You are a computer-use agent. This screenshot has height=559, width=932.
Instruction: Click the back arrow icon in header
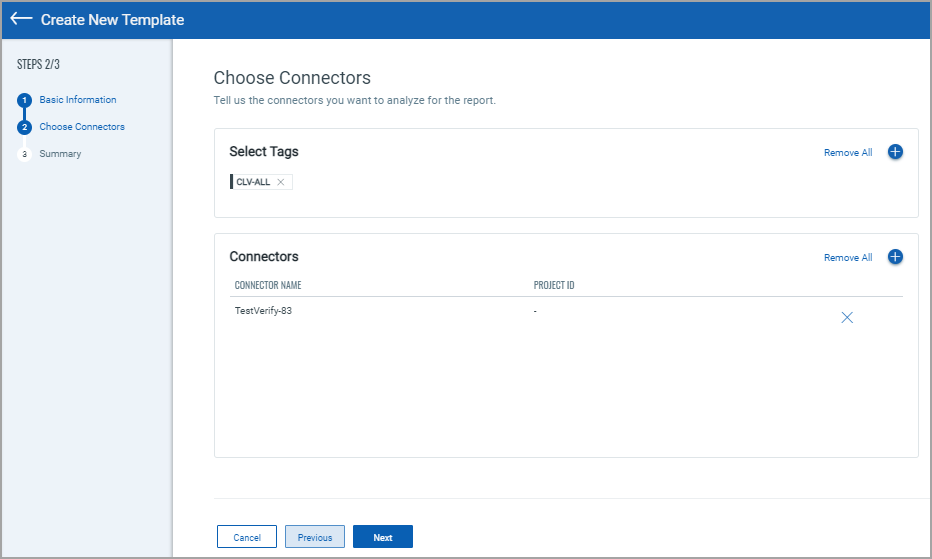pos(21,20)
